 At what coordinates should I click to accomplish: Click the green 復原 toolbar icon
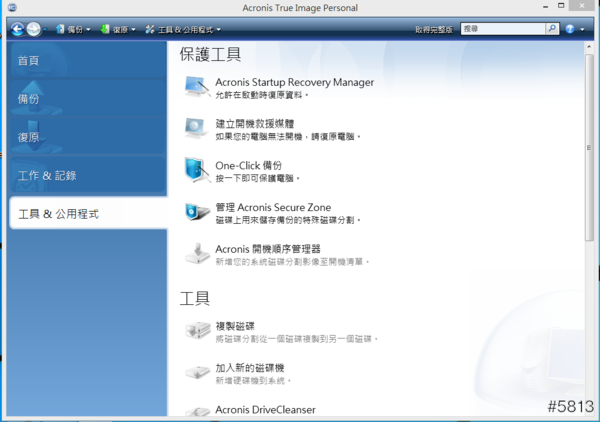[x=104, y=29]
